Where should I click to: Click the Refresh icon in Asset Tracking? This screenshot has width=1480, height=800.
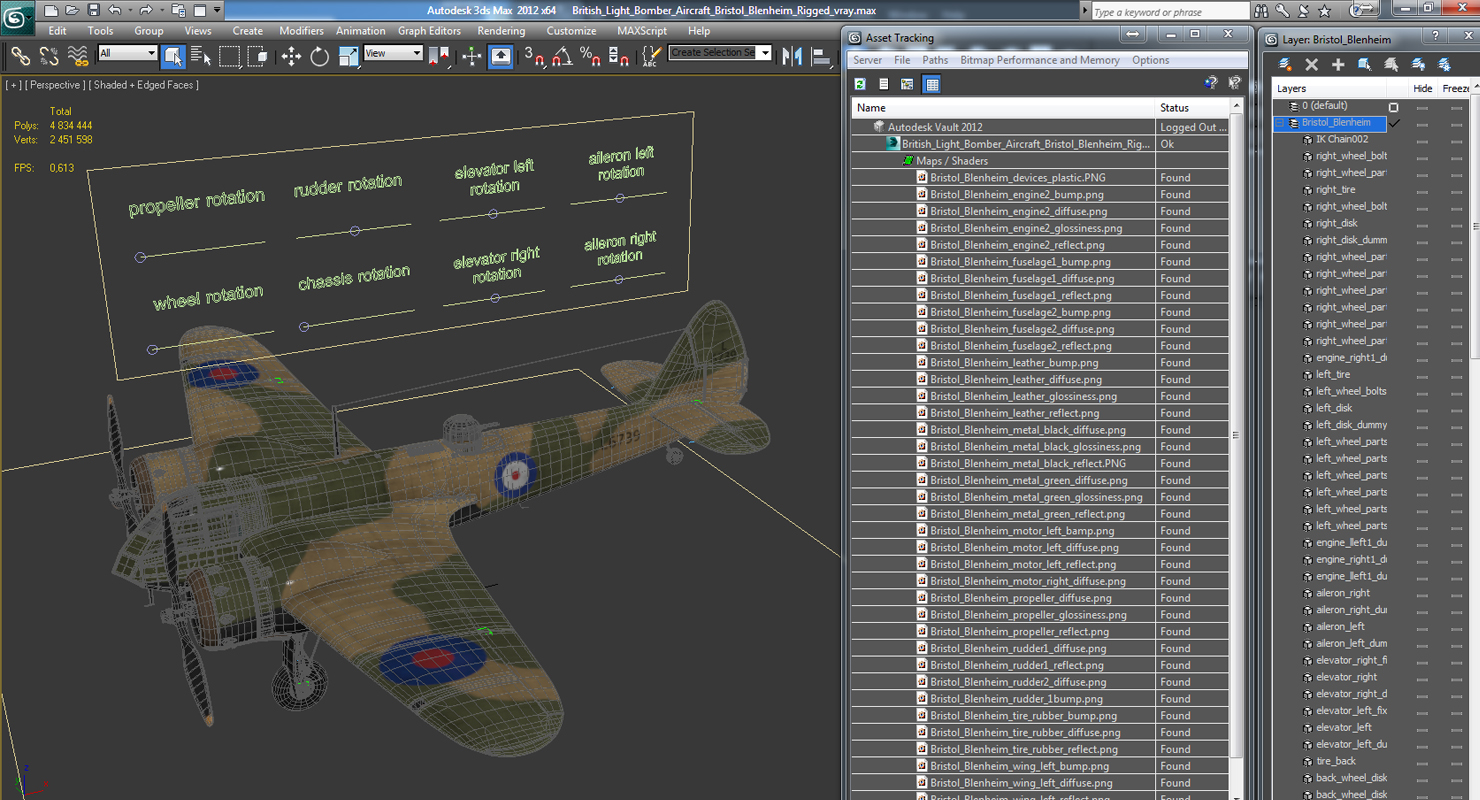point(860,84)
